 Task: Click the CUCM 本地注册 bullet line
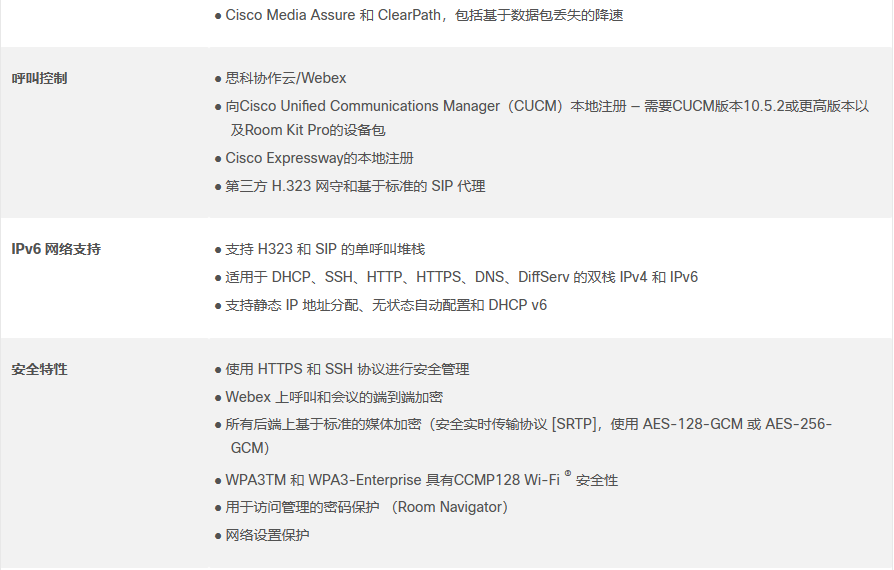[547, 107]
